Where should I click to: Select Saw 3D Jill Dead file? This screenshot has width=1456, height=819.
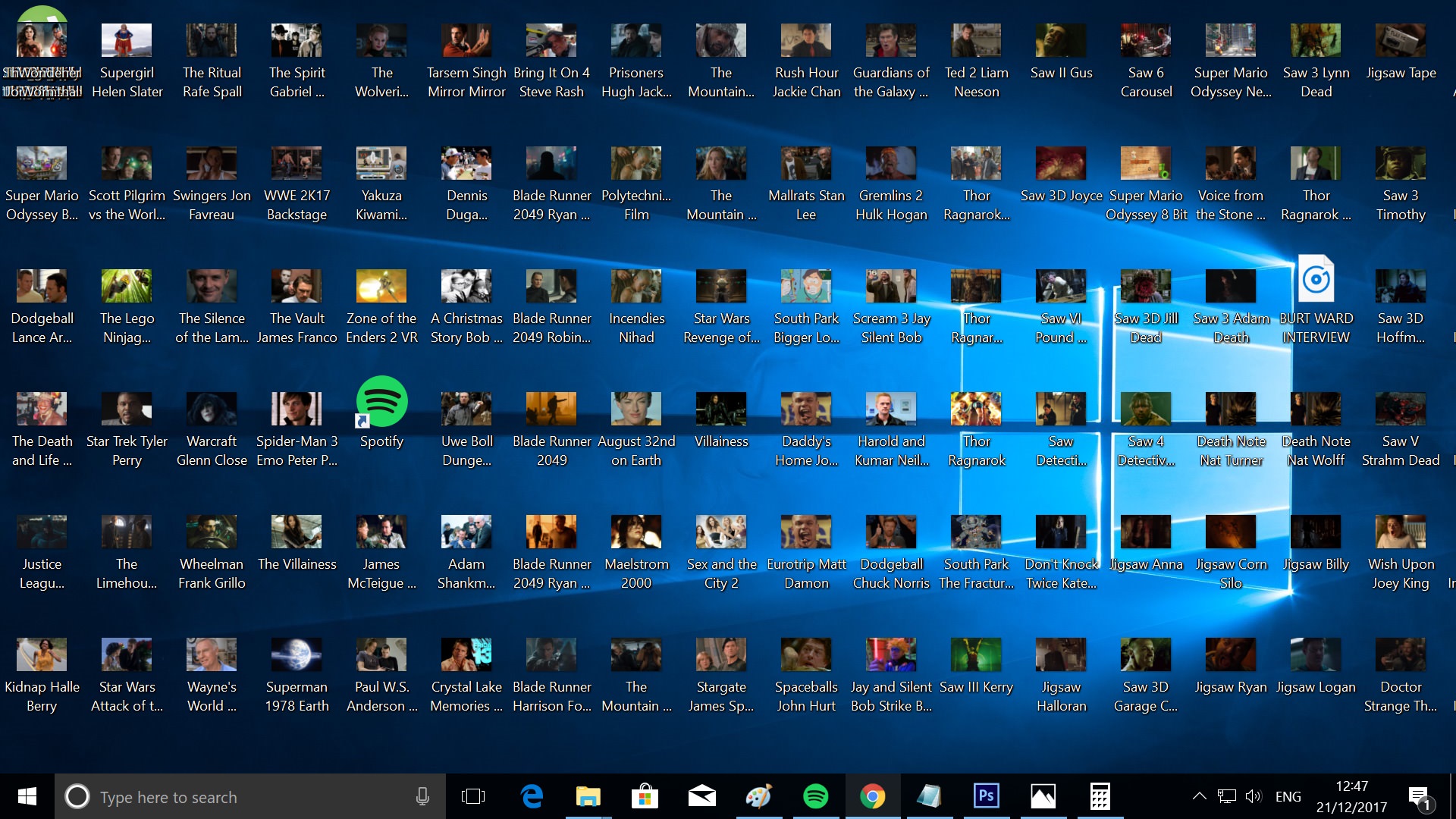pos(1146,308)
